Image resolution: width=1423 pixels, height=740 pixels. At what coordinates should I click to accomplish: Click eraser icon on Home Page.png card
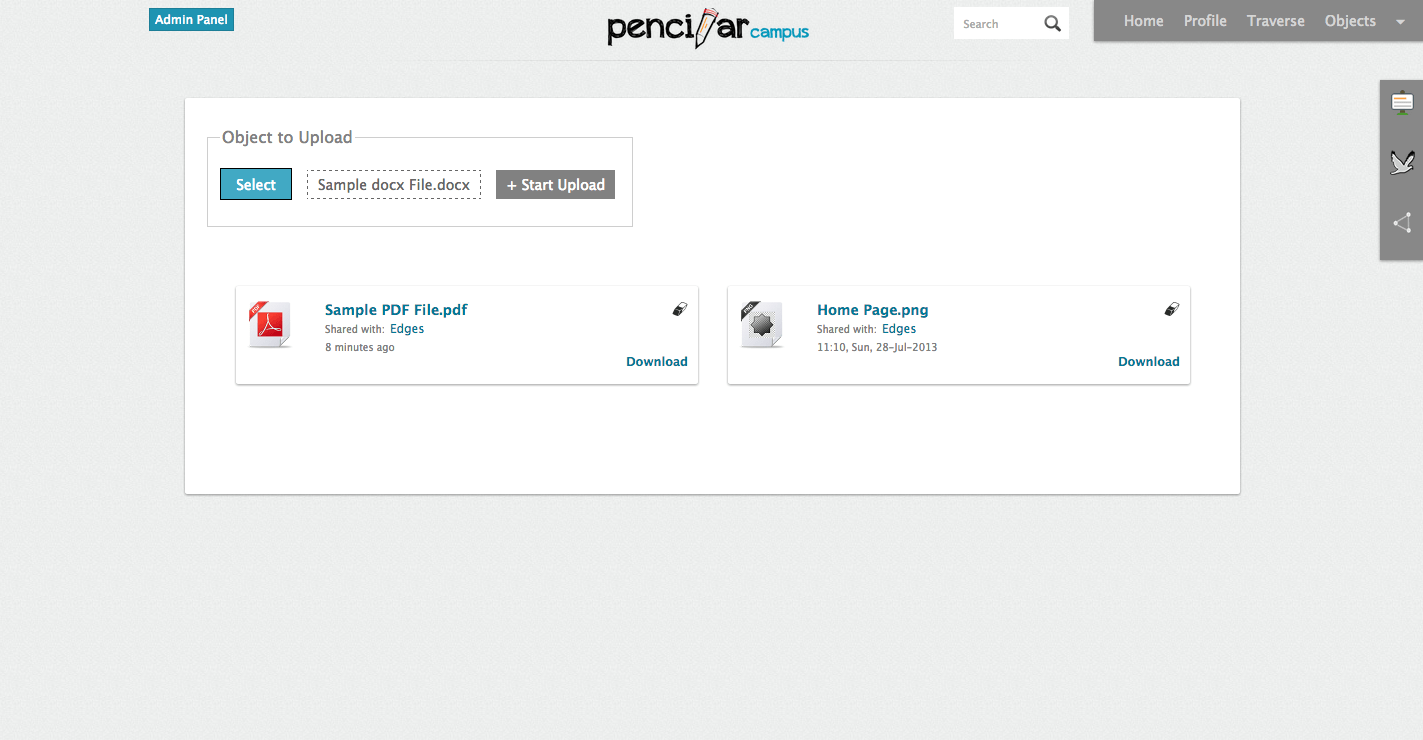point(1172,310)
